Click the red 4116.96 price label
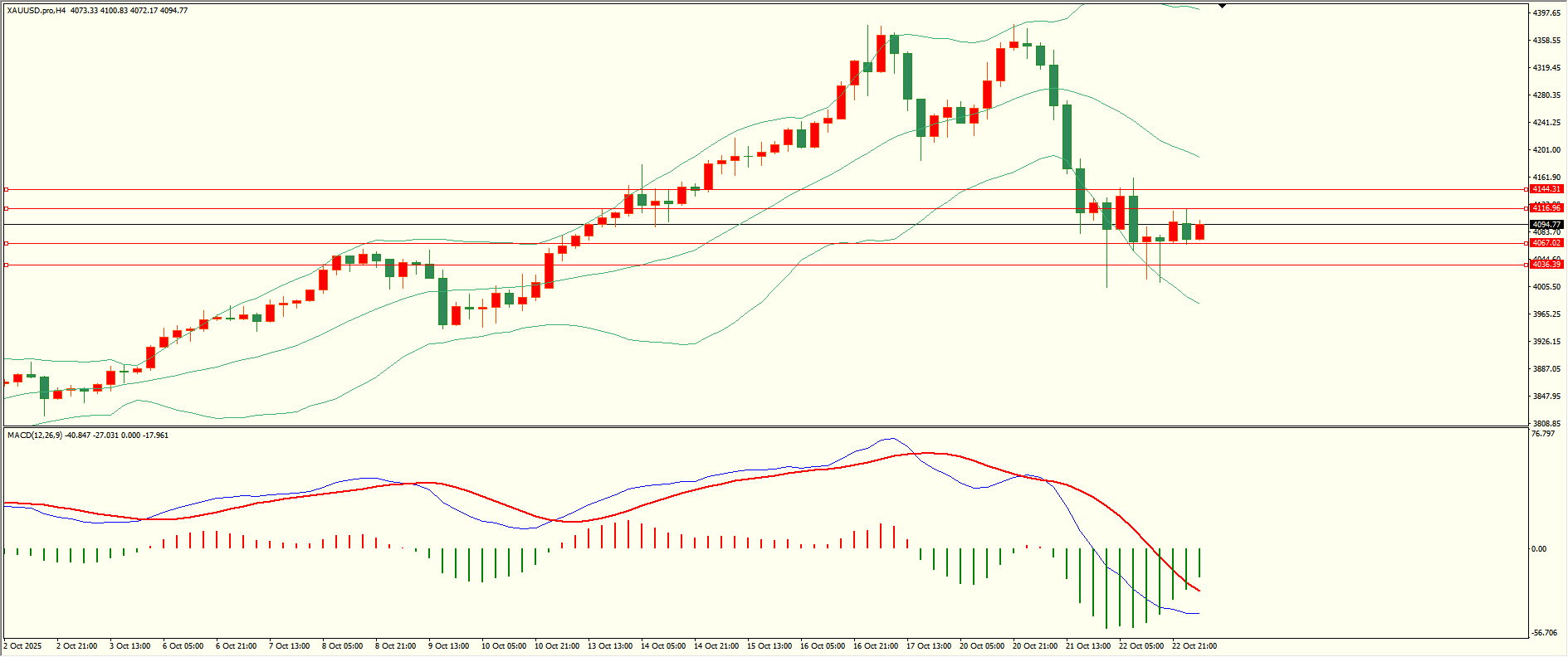This screenshot has width=1568, height=657. [x=1546, y=208]
